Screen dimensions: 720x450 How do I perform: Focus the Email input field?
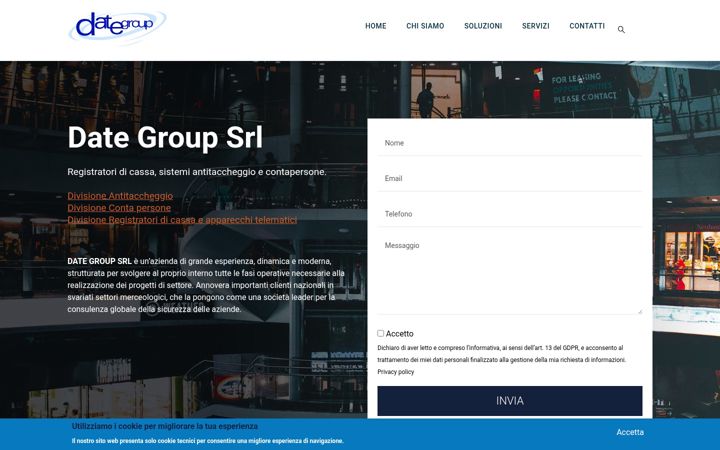click(x=510, y=179)
